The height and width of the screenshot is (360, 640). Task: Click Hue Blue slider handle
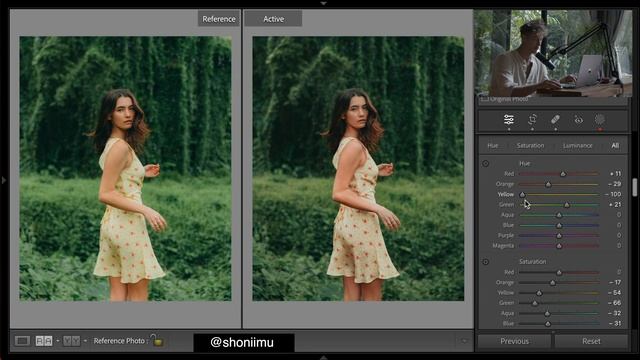coord(559,225)
